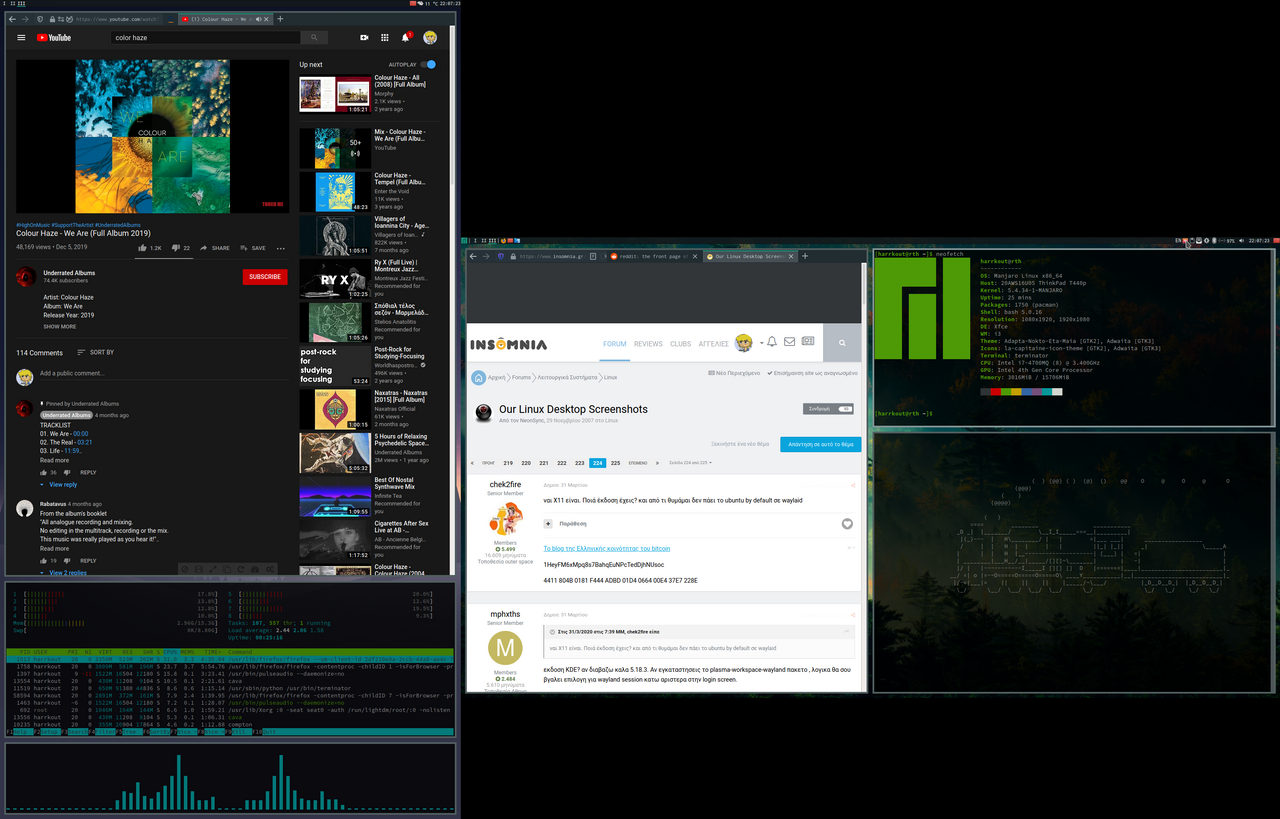Expand View reply under pinned comment
Screen dimensions: 1280x819
pyautogui.click(x=59, y=484)
